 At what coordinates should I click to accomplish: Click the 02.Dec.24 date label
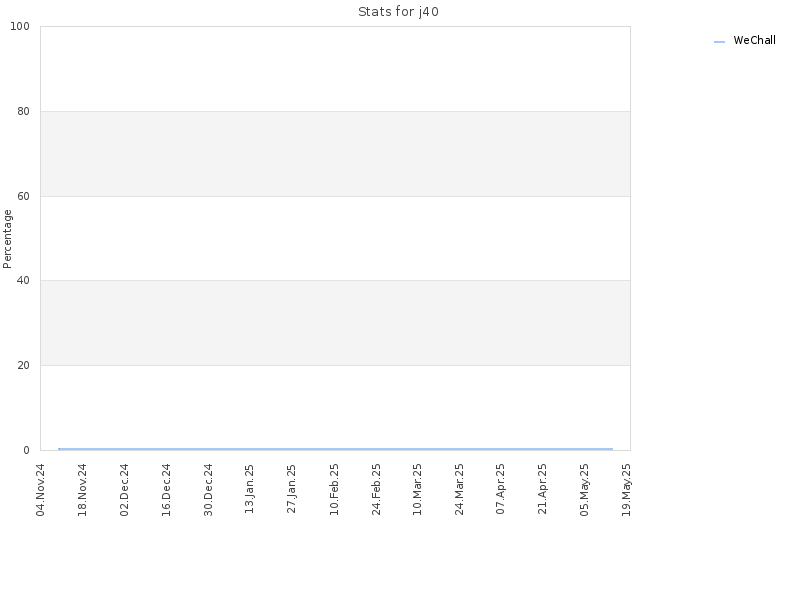[124, 490]
